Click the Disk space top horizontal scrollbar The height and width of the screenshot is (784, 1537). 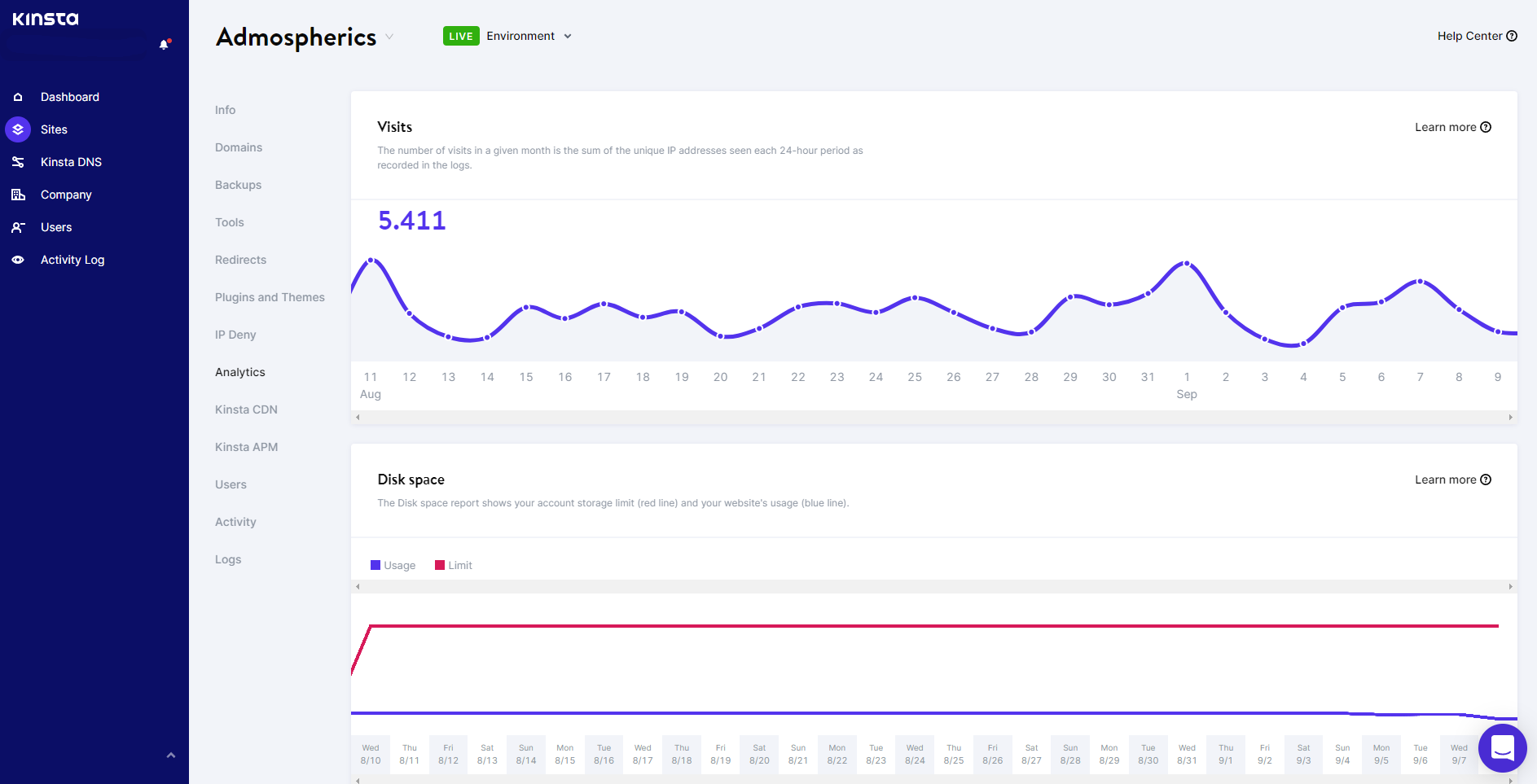click(x=934, y=586)
